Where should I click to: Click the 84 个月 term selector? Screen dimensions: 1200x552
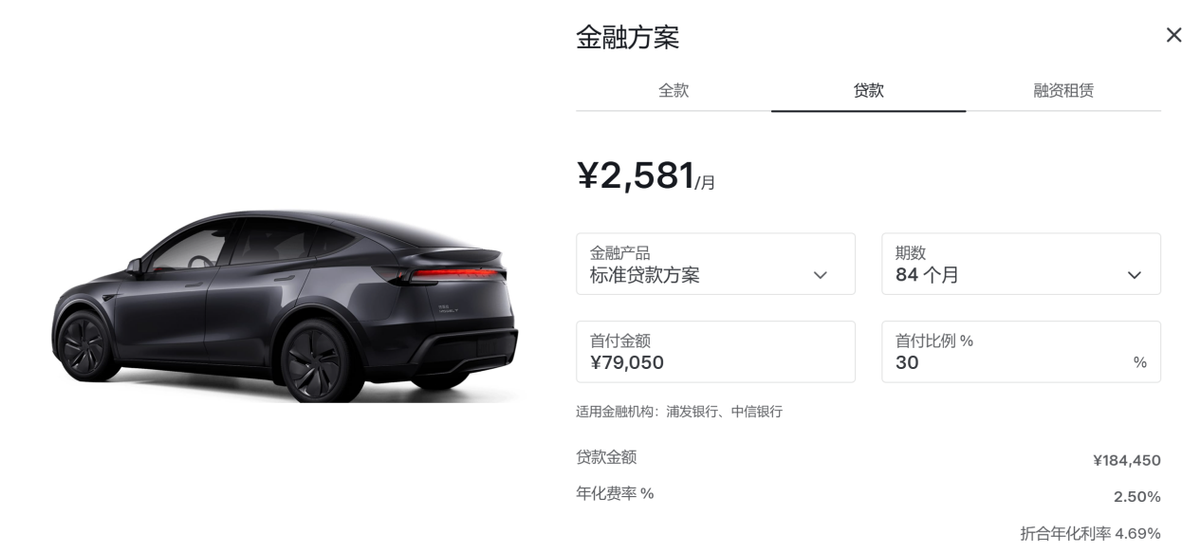[x=1021, y=264]
